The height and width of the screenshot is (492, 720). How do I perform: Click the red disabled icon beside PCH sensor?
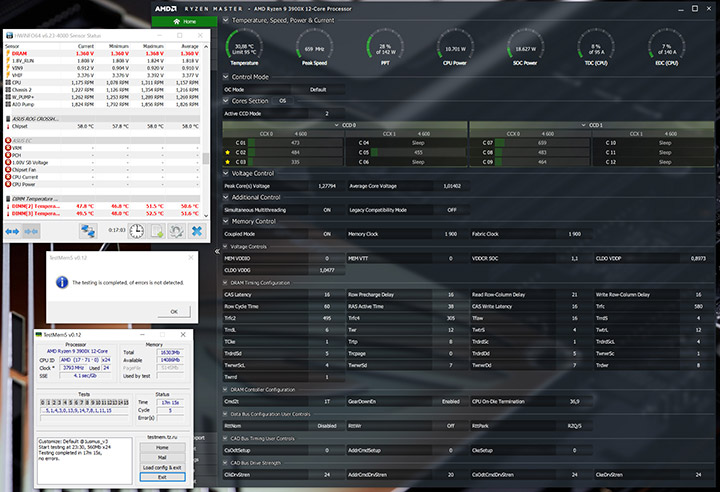point(8,155)
